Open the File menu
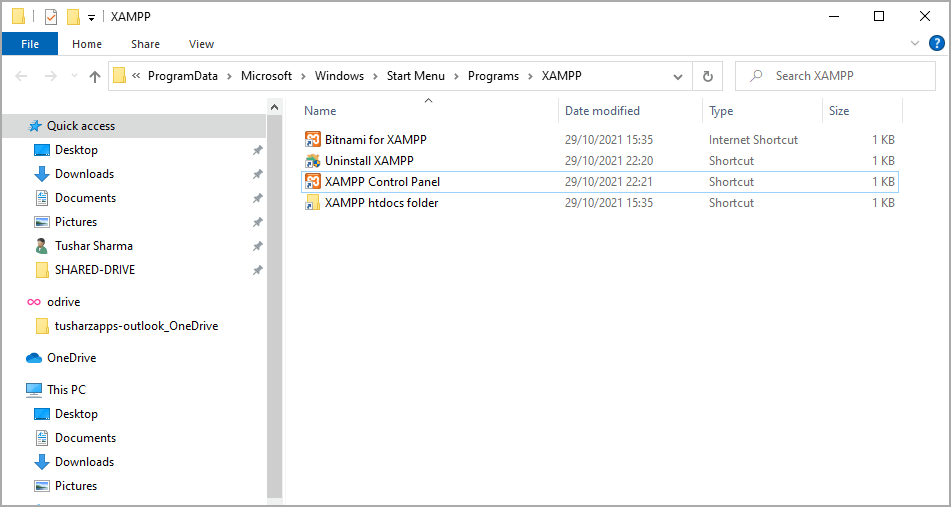Viewport: 951px width, 507px height. [x=30, y=44]
